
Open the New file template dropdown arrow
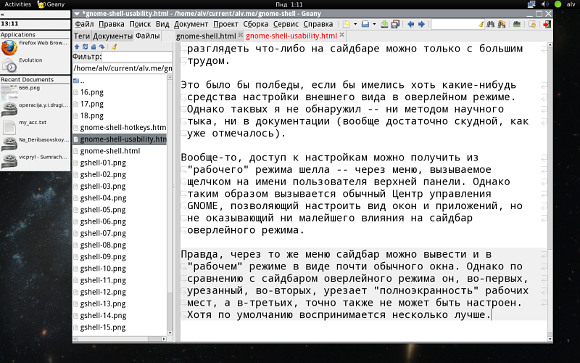(x=355, y=24)
